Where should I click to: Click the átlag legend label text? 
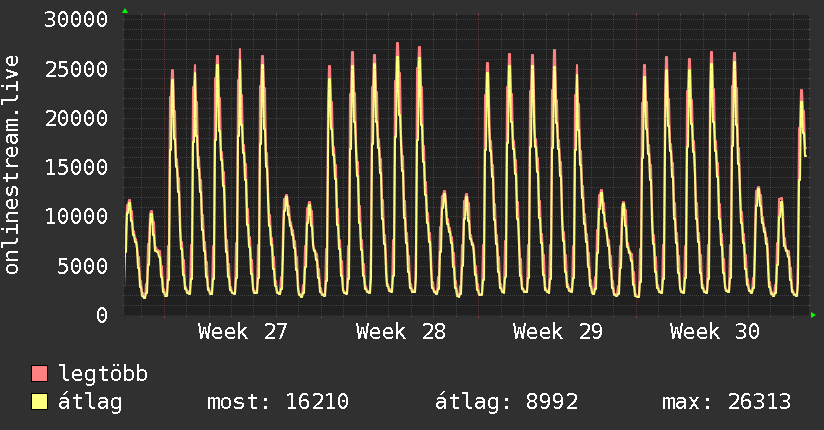click(x=90, y=402)
